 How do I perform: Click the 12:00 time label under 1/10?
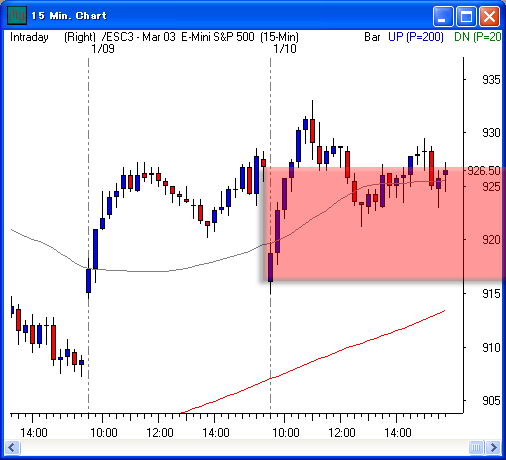tap(342, 433)
